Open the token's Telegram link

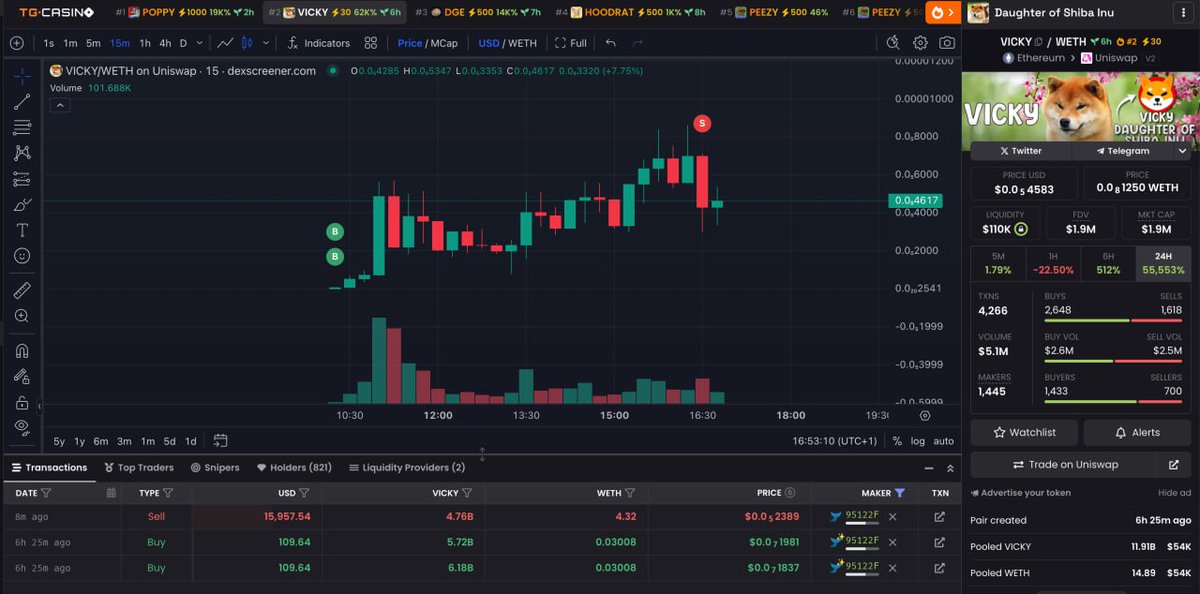(x=1123, y=151)
